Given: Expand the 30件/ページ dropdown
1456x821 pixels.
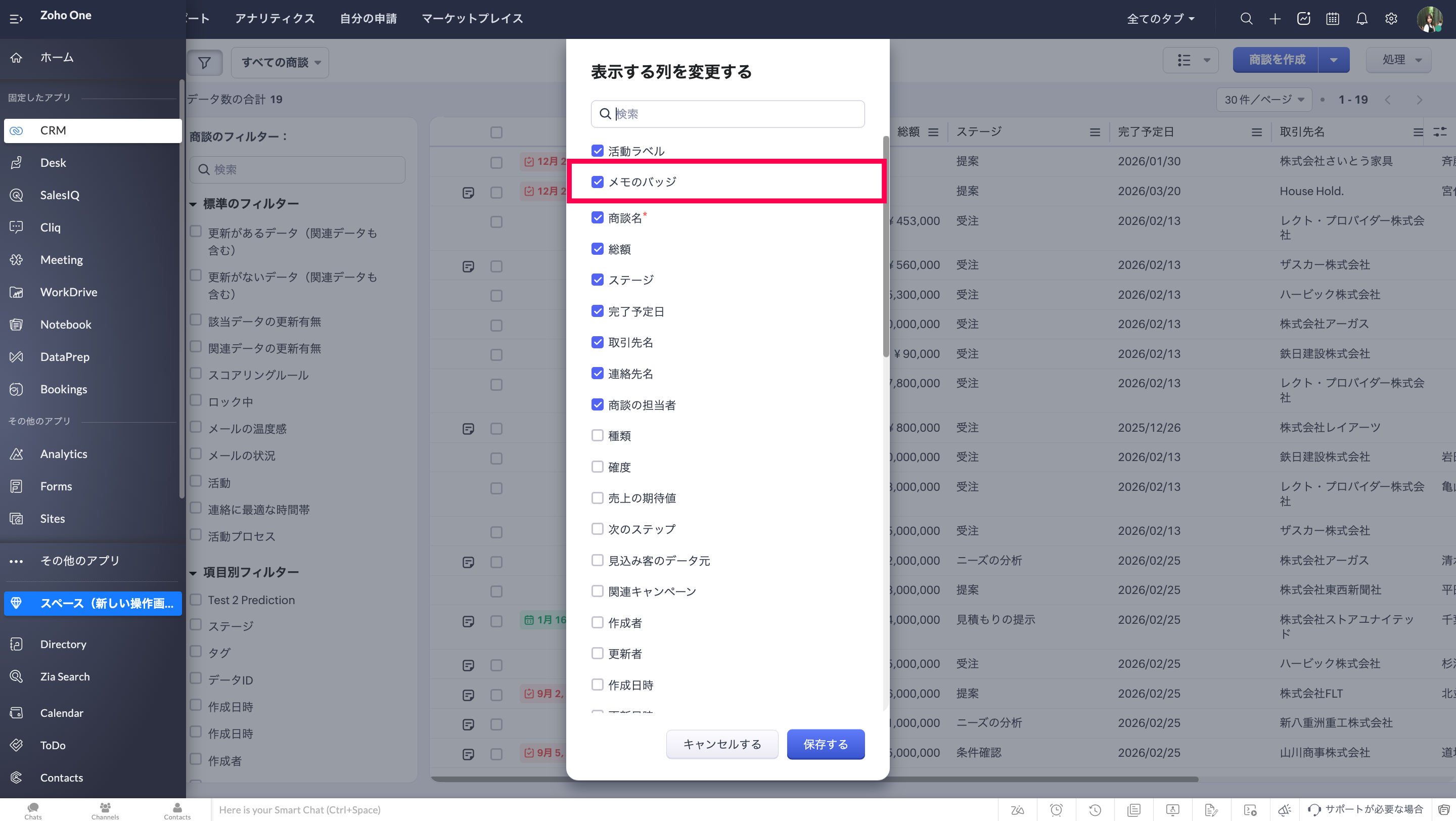Looking at the screenshot, I should [1264, 100].
